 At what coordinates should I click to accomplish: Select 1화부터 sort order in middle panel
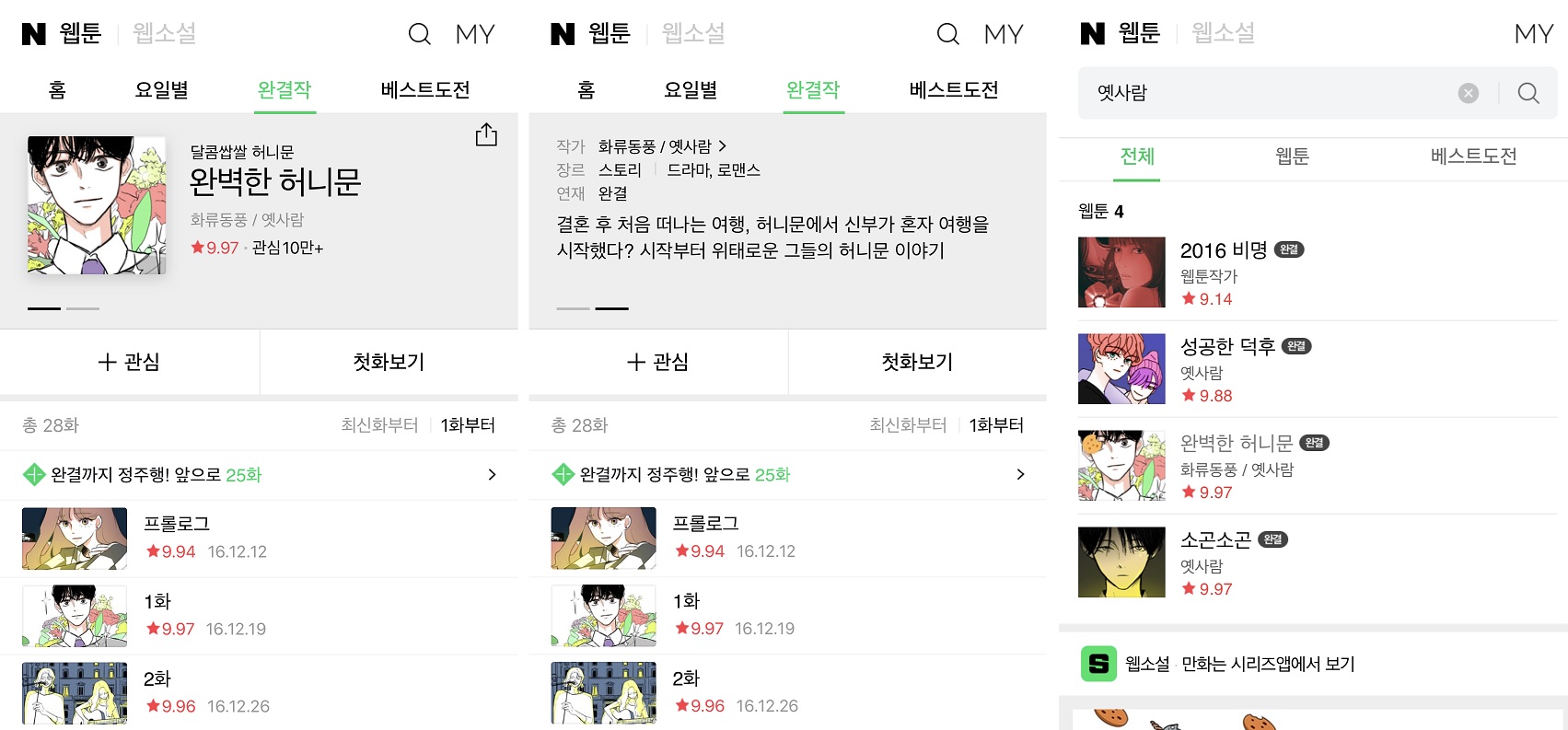pyautogui.click(x=996, y=425)
